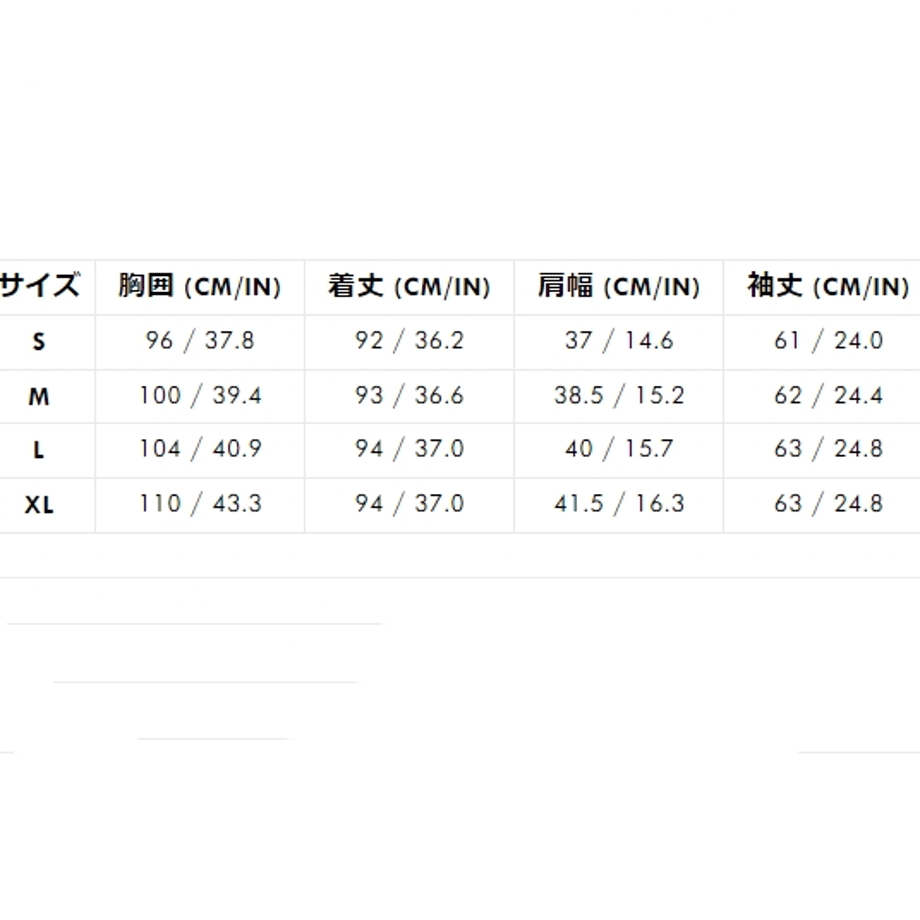Select the S size row label
The image size is (920, 920).
pos(39,341)
